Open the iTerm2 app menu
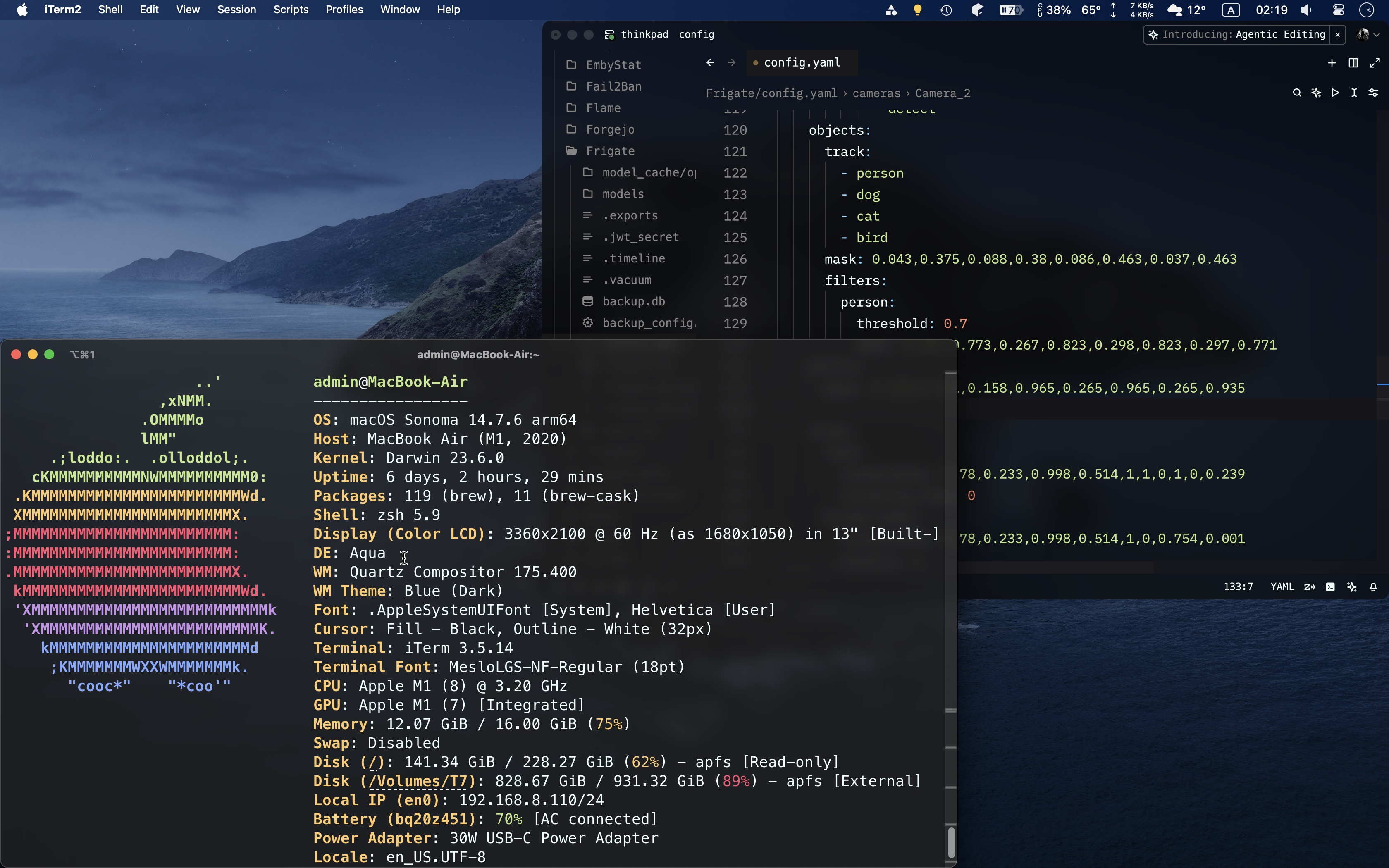Viewport: 1389px width, 868px height. tap(62, 10)
